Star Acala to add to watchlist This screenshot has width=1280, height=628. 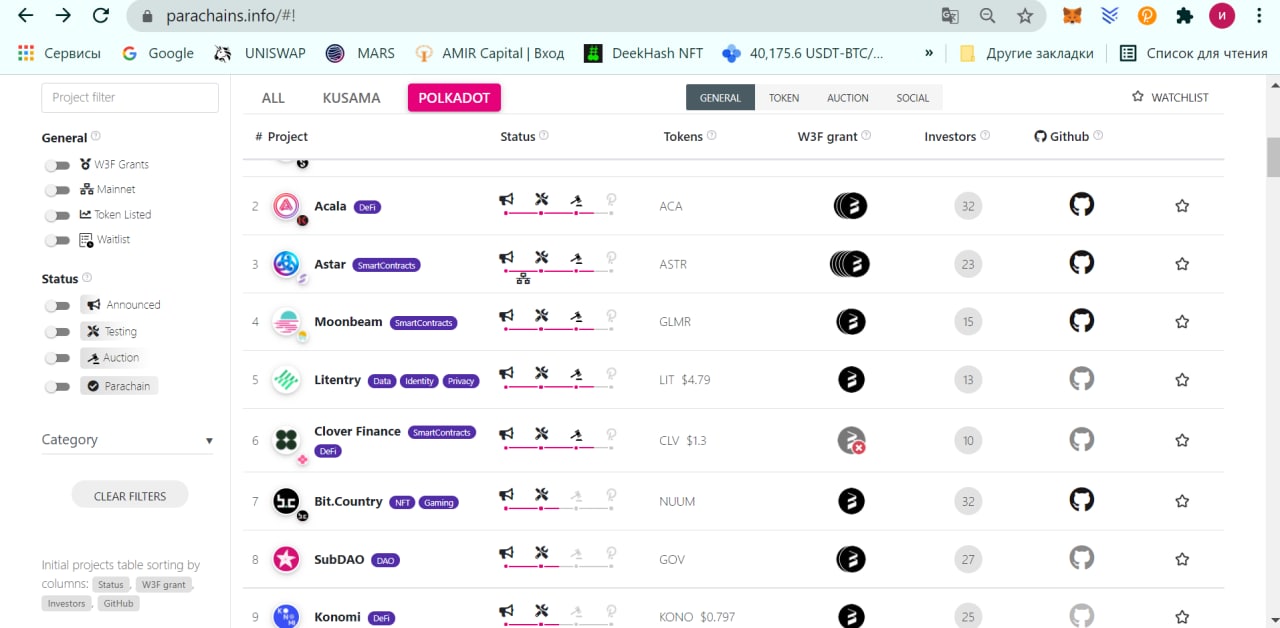[1182, 206]
